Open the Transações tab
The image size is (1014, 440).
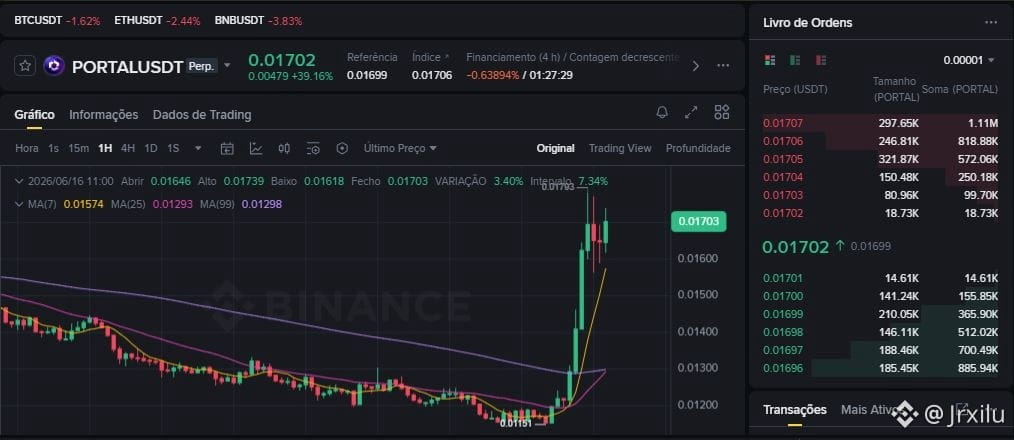(795, 410)
